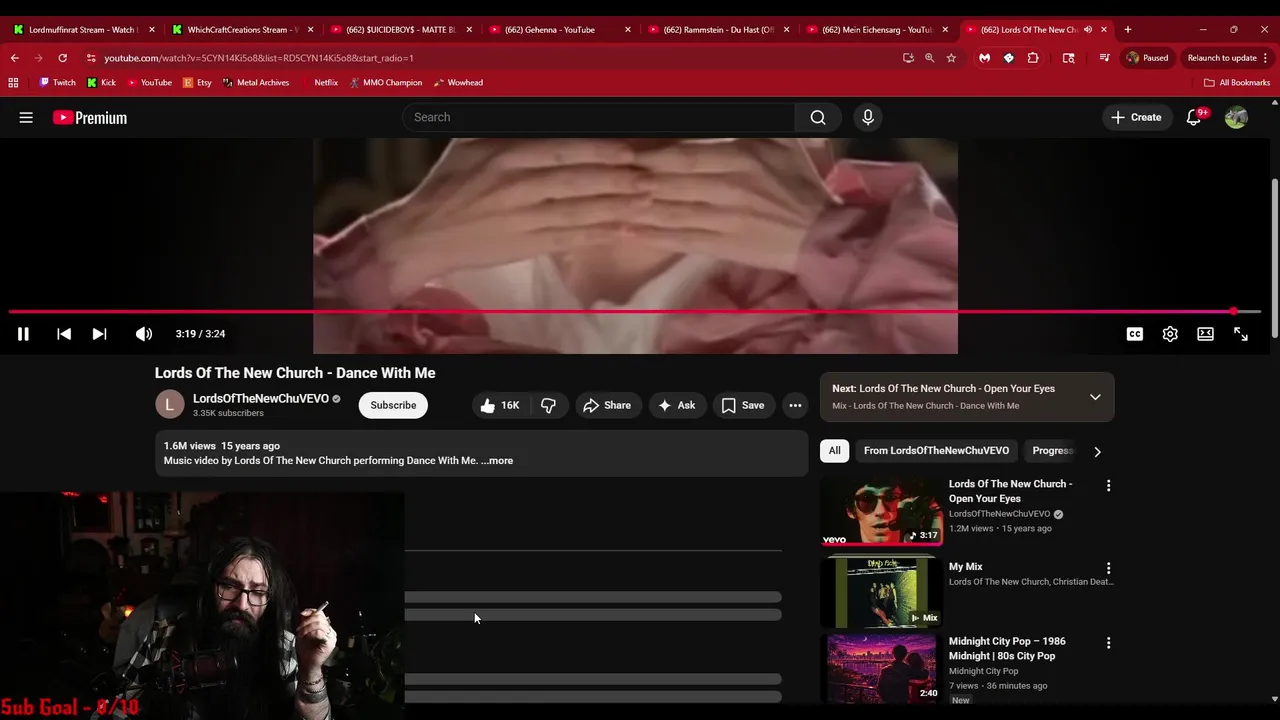Open the media control playlist icon
The width and height of the screenshot is (1280, 720).
(x=1104, y=58)
